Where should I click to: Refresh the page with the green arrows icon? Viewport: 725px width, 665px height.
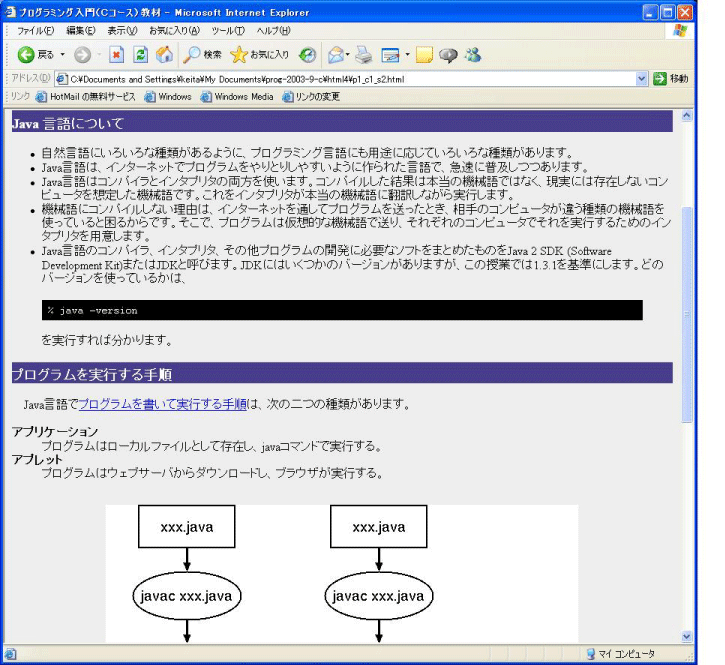141,54
